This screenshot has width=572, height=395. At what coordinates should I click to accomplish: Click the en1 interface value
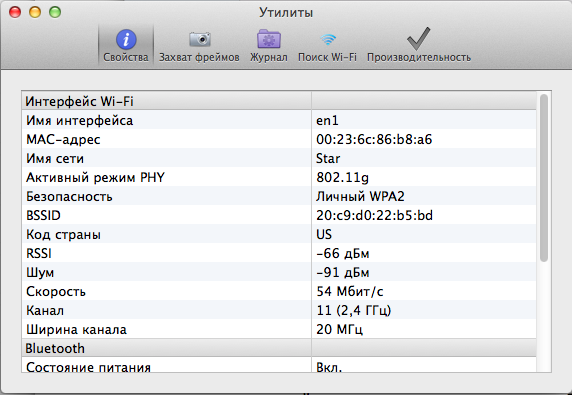tap(327, 120)
